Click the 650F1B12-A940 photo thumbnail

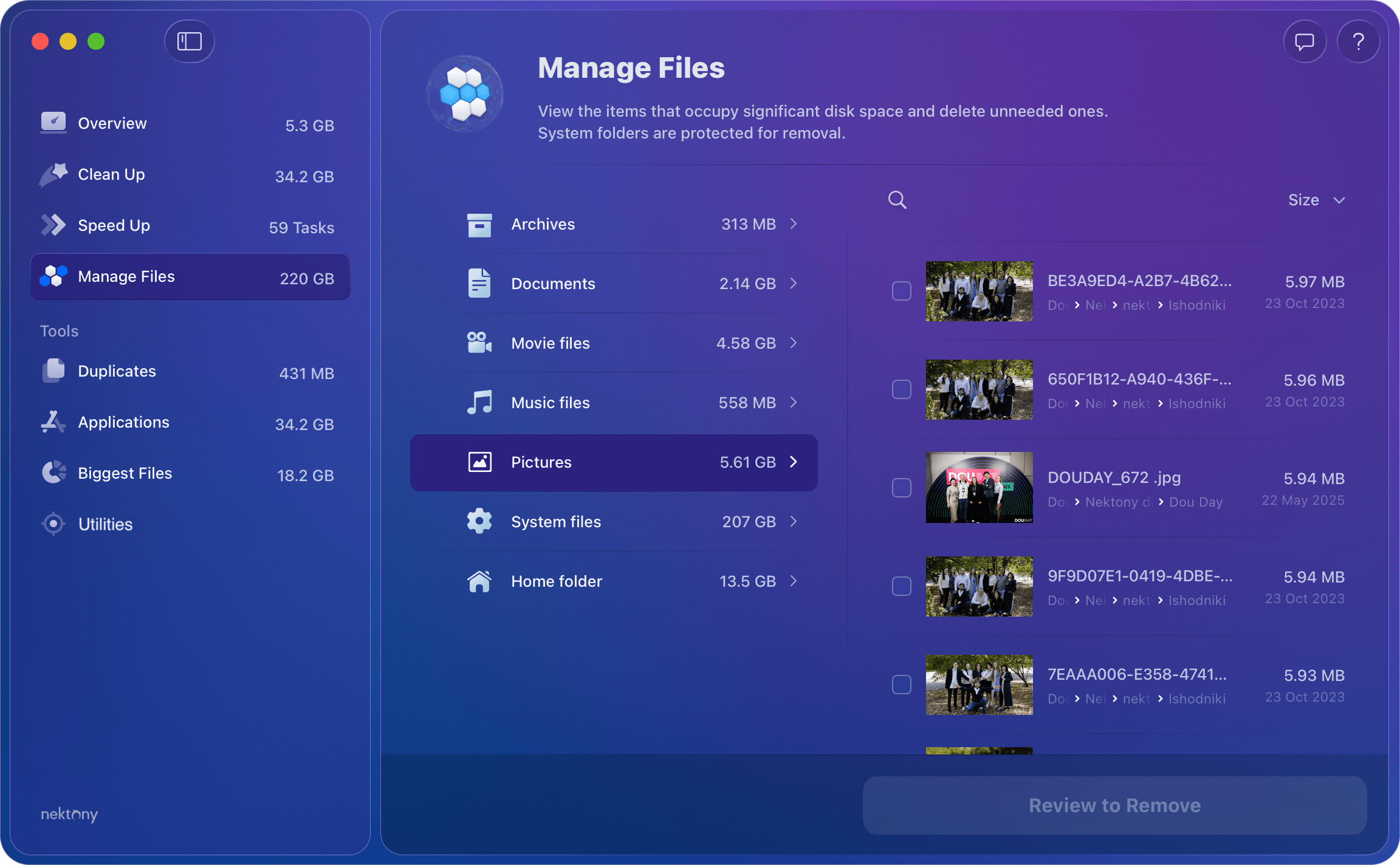pyautogui.click(x=979, y=389)
